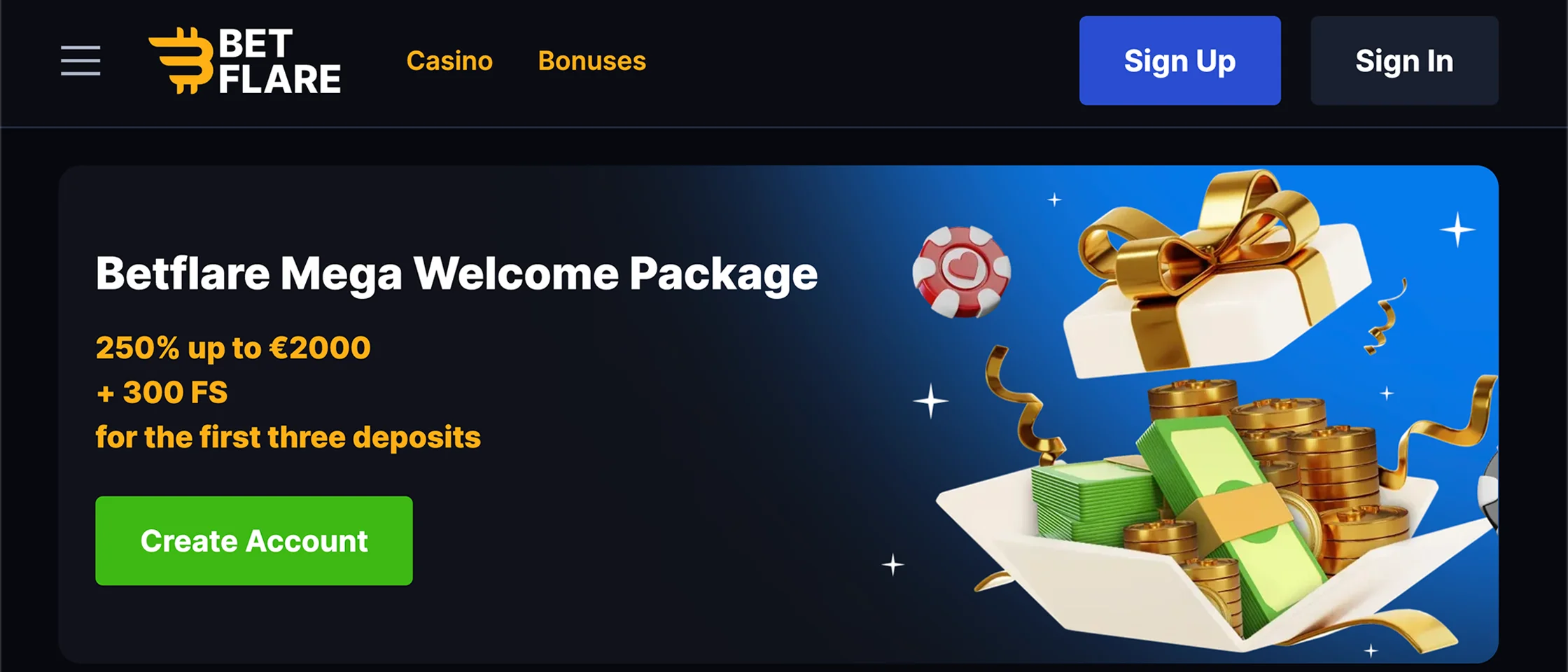This screenshot has height=672, width=1568.
Task: Click the Betflare logo
Action: 244,61
